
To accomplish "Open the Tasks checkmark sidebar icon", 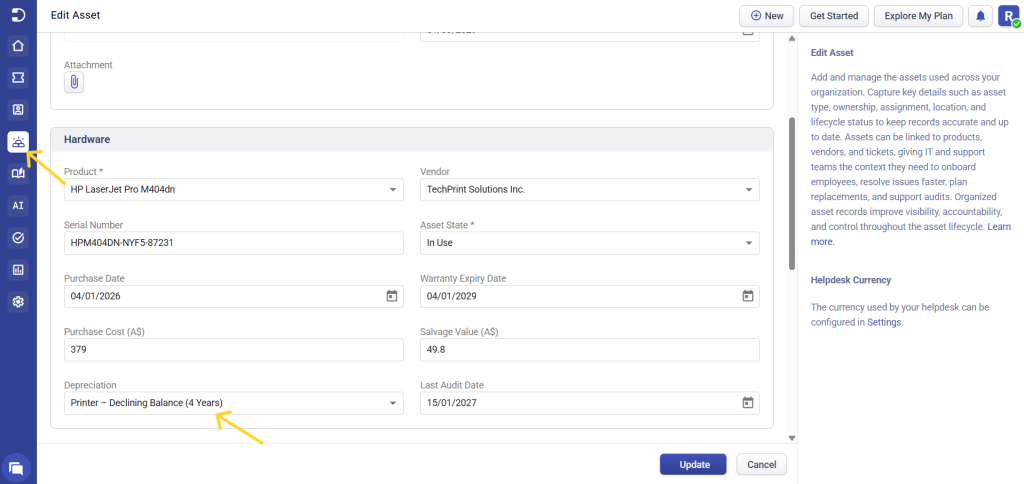I will [x=18, y=238].
